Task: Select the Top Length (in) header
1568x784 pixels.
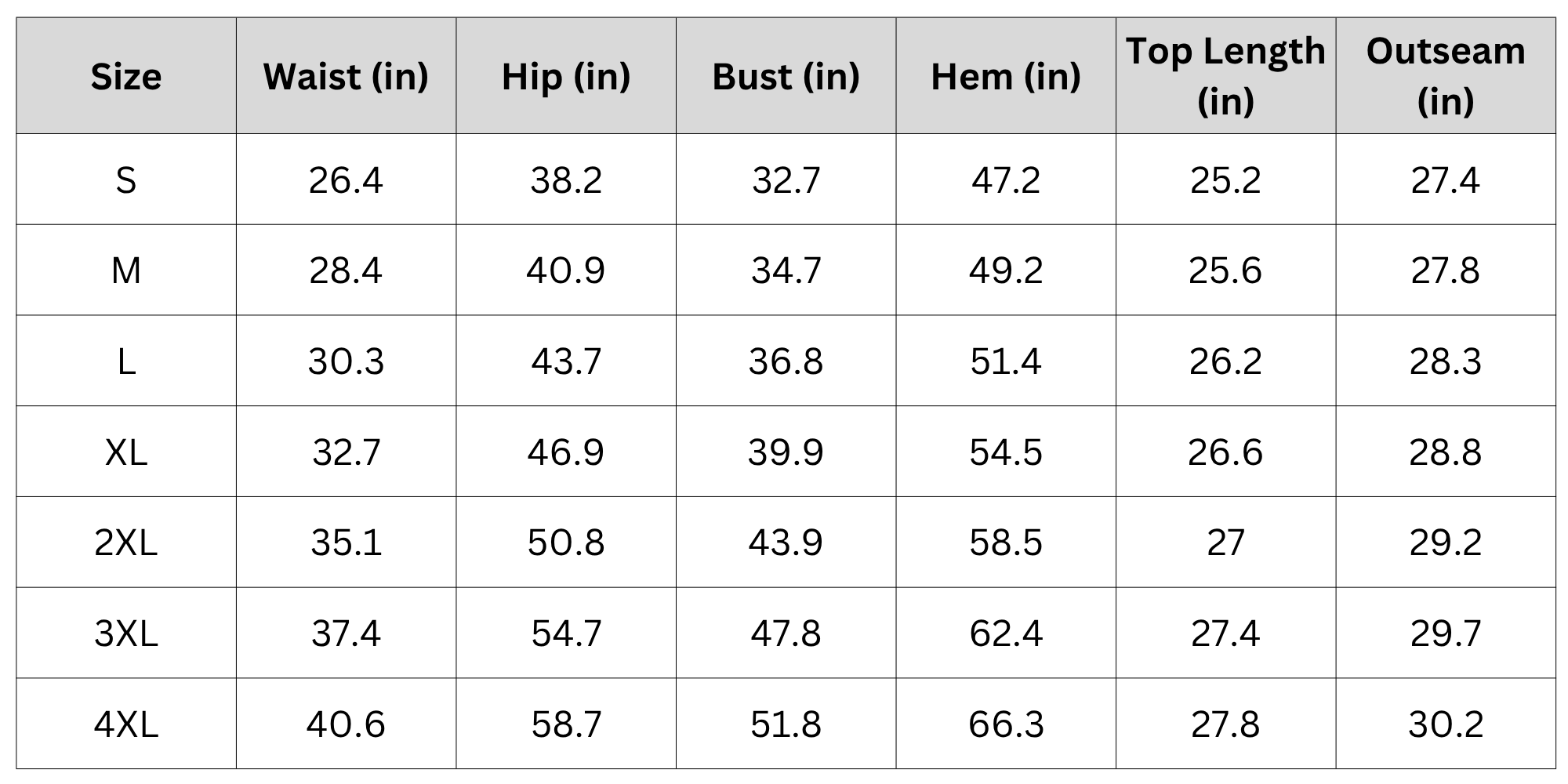Action: point(1225,76)
